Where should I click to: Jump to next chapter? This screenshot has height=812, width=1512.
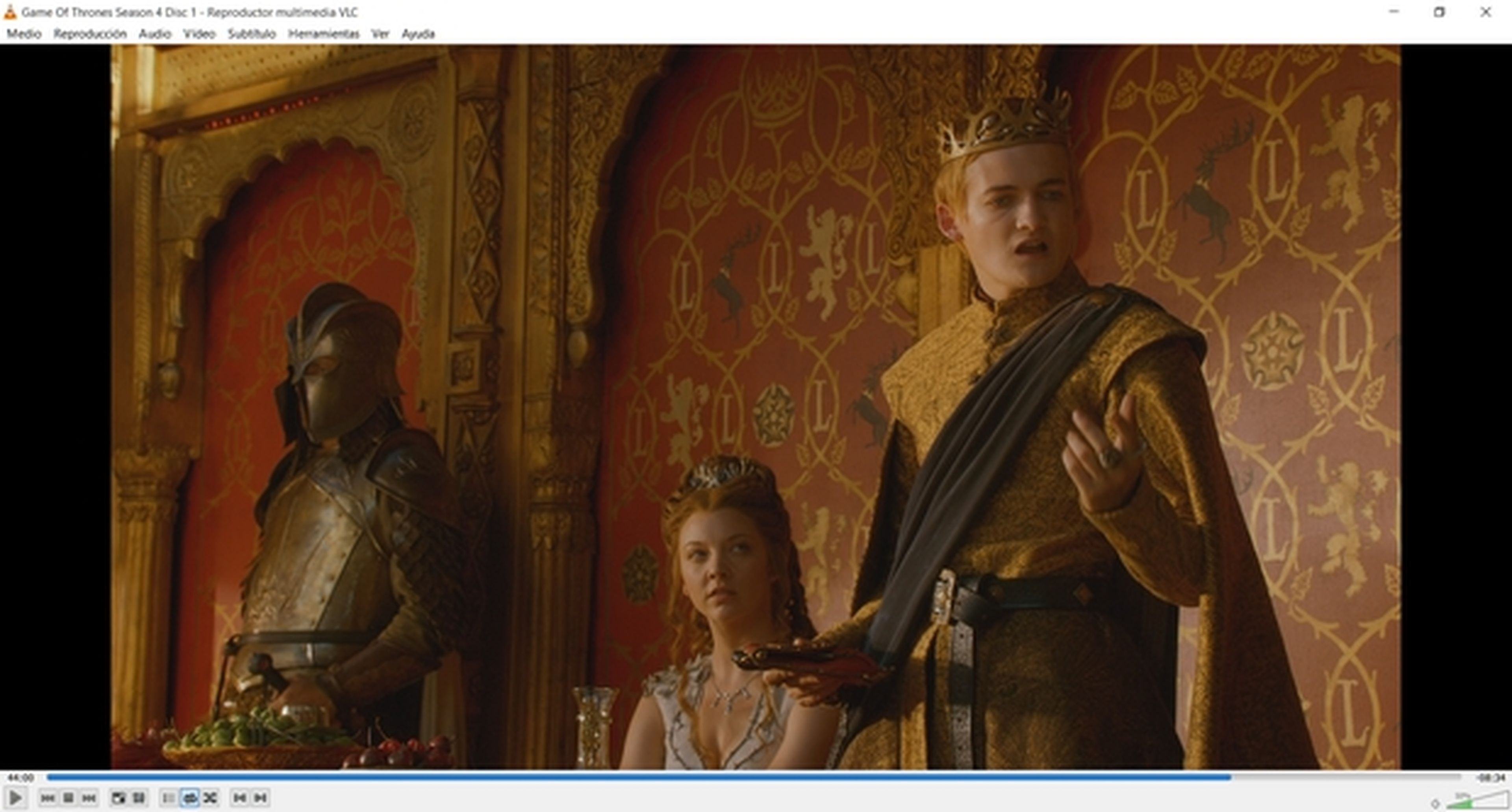[260, 798]
